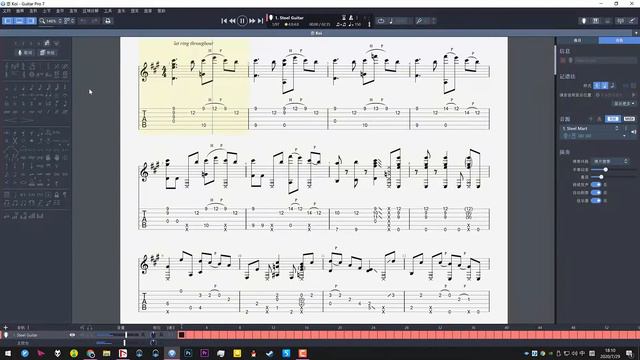The width and height of the screenshot is (640, 360).
Task: Click the page layout mode icon
Action: (x=67, y=21)
